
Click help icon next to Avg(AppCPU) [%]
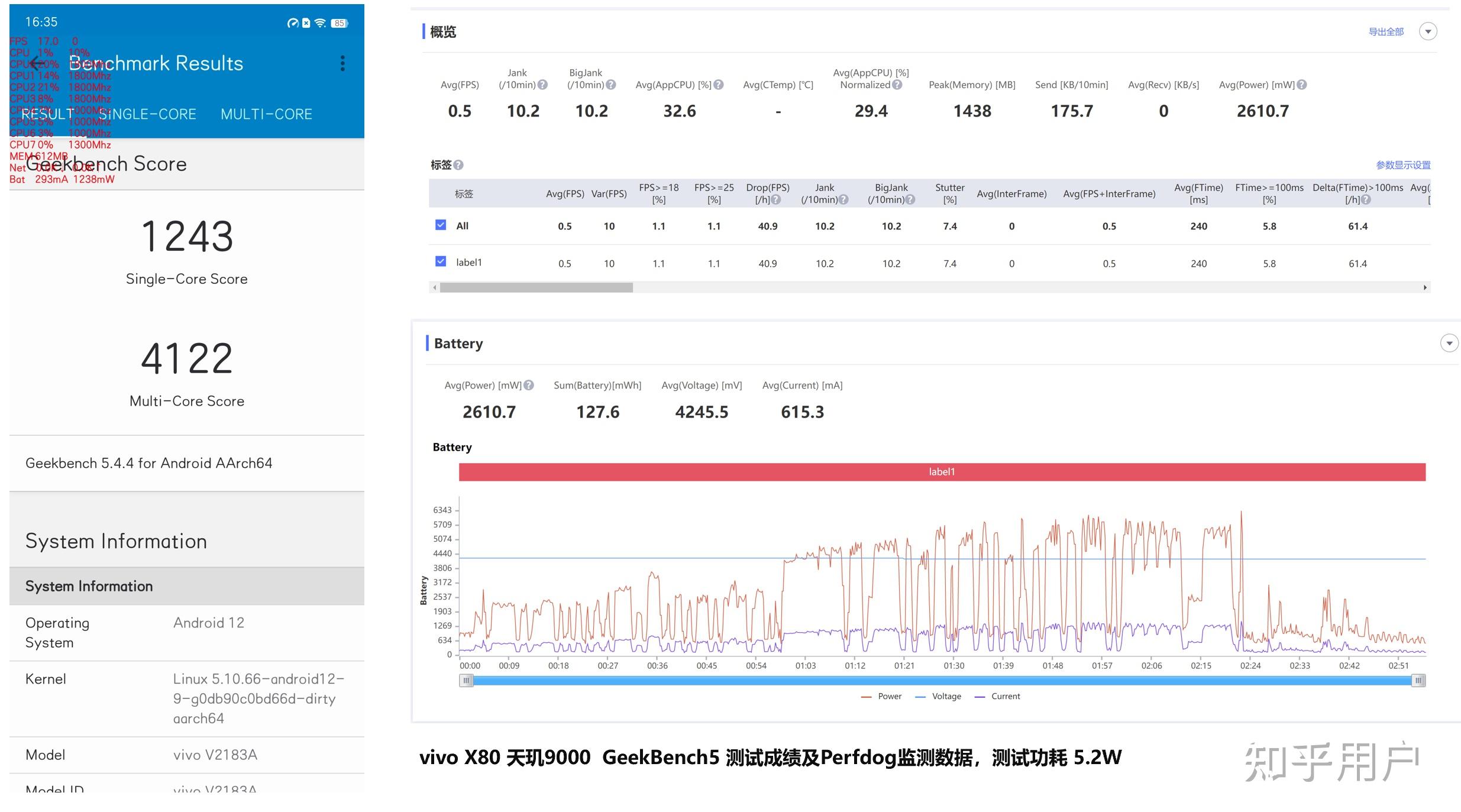click(719, 85)
